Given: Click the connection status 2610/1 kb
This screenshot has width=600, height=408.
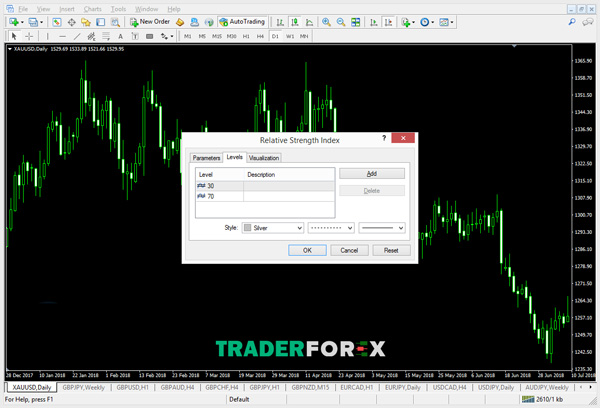Looking at the screenshot, I should [x=543, y=399].
